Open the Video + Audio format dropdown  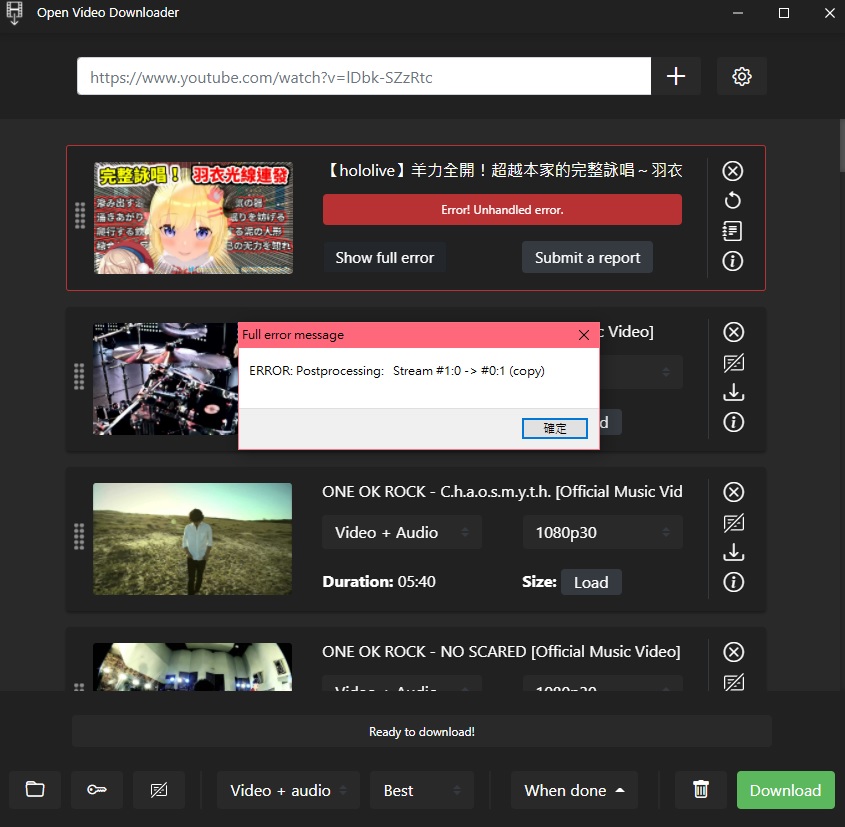(401, 532)
